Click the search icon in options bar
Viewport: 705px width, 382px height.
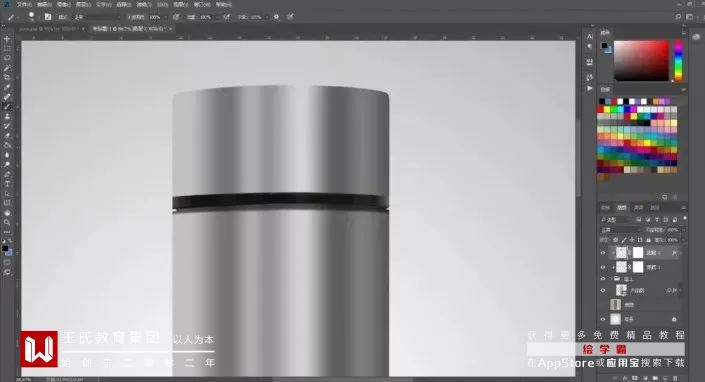tap(678, 17)
